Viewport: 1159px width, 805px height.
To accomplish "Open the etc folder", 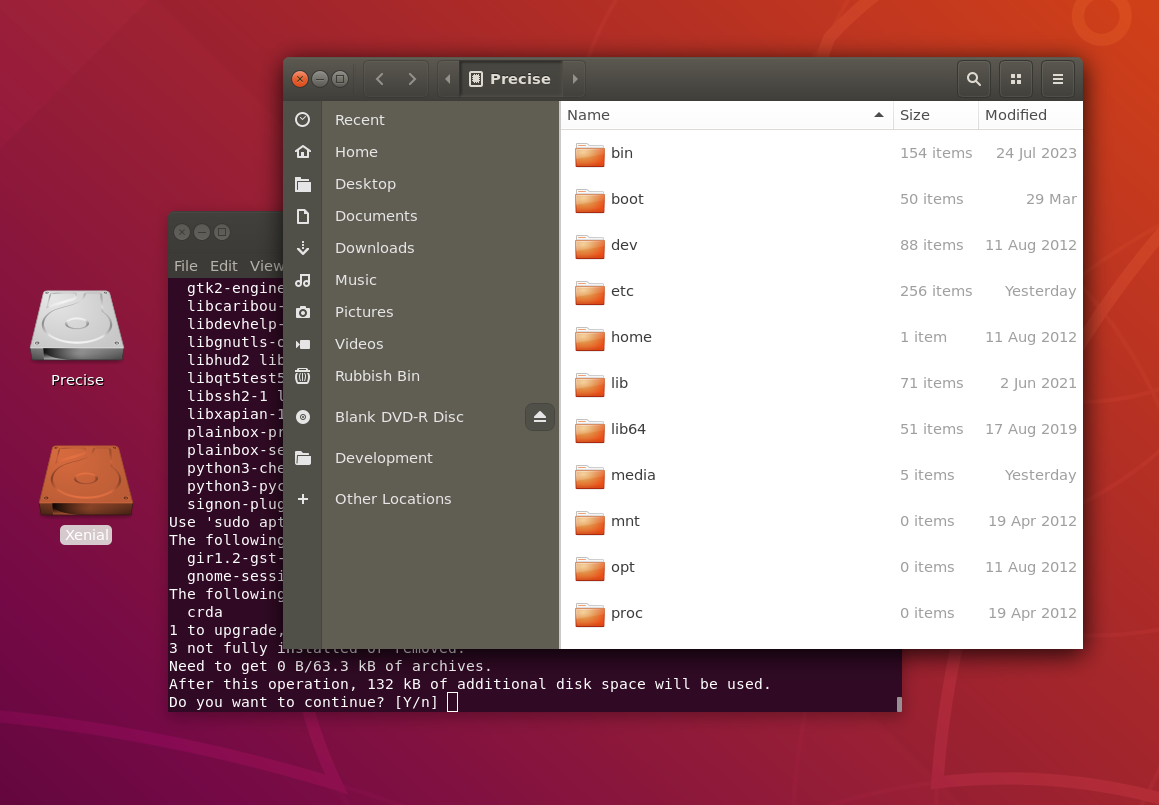I will coord(622,291).
